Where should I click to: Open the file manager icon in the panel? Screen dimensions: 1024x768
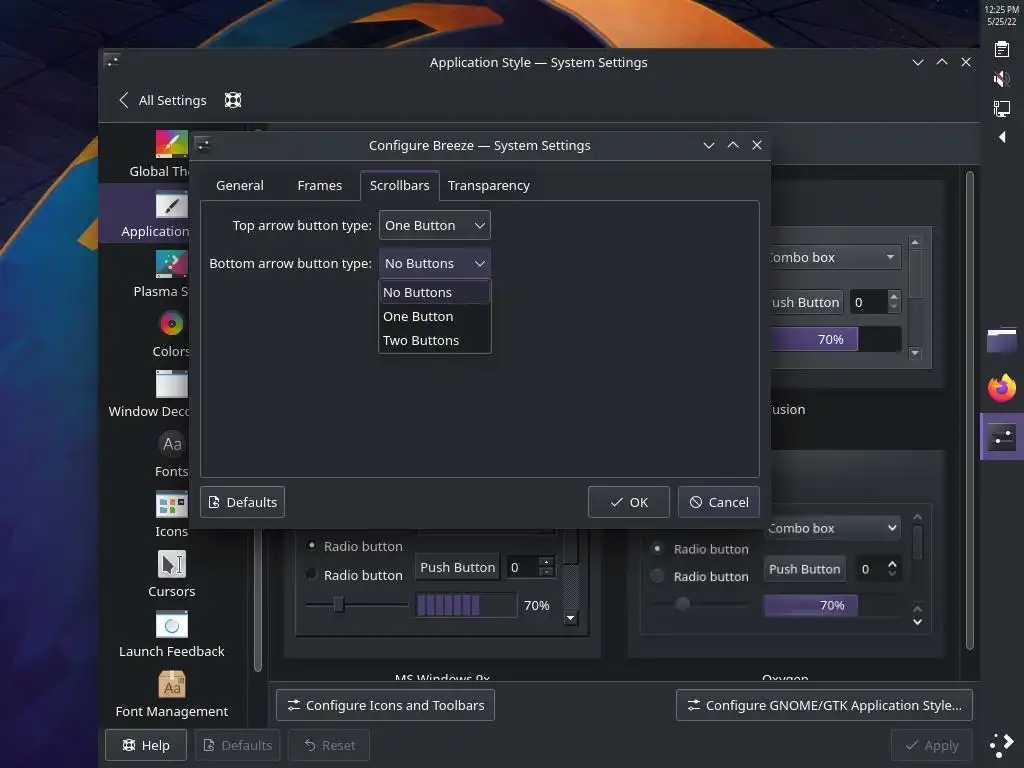(1002, 340)
